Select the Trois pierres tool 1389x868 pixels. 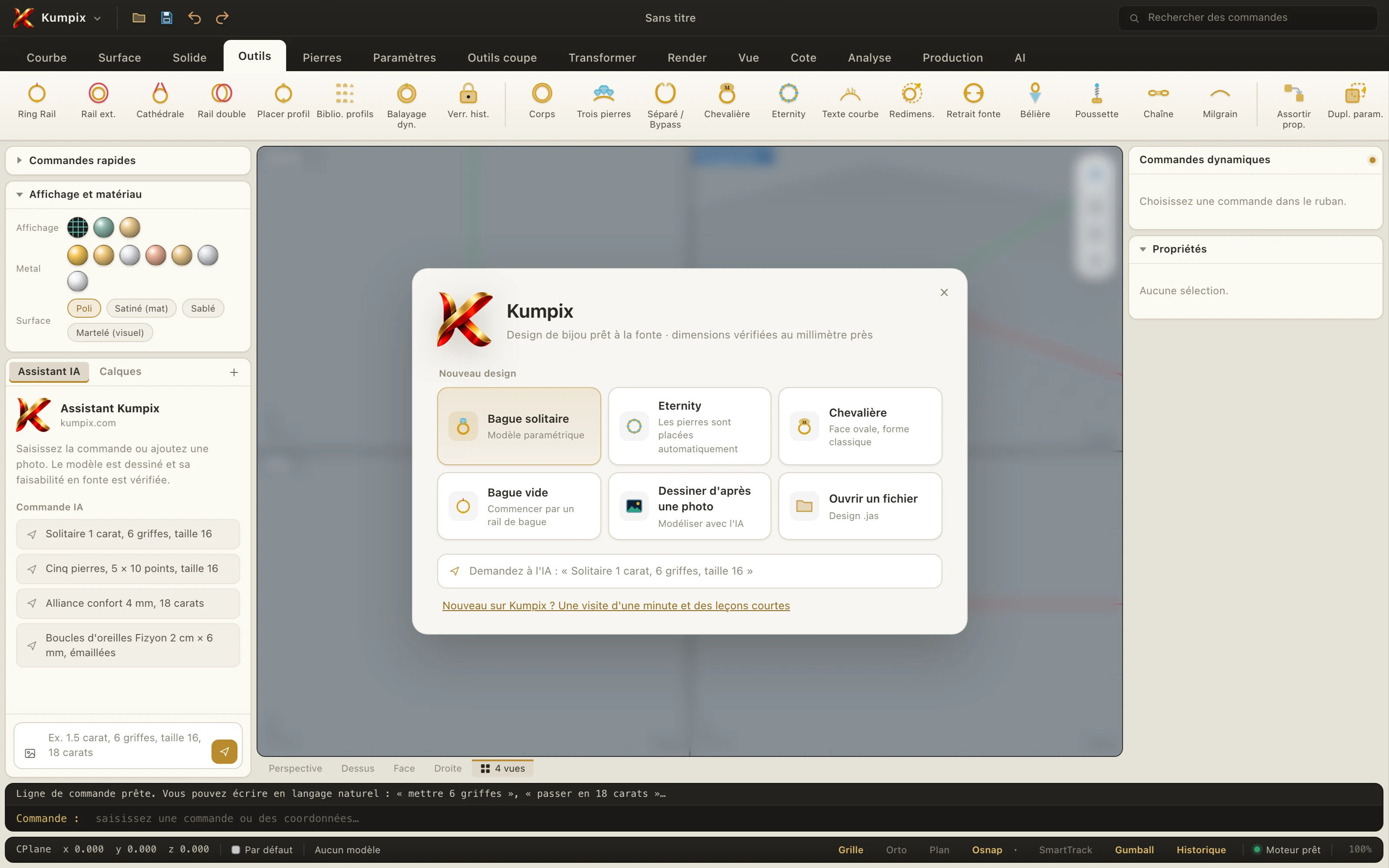(604, 101)
